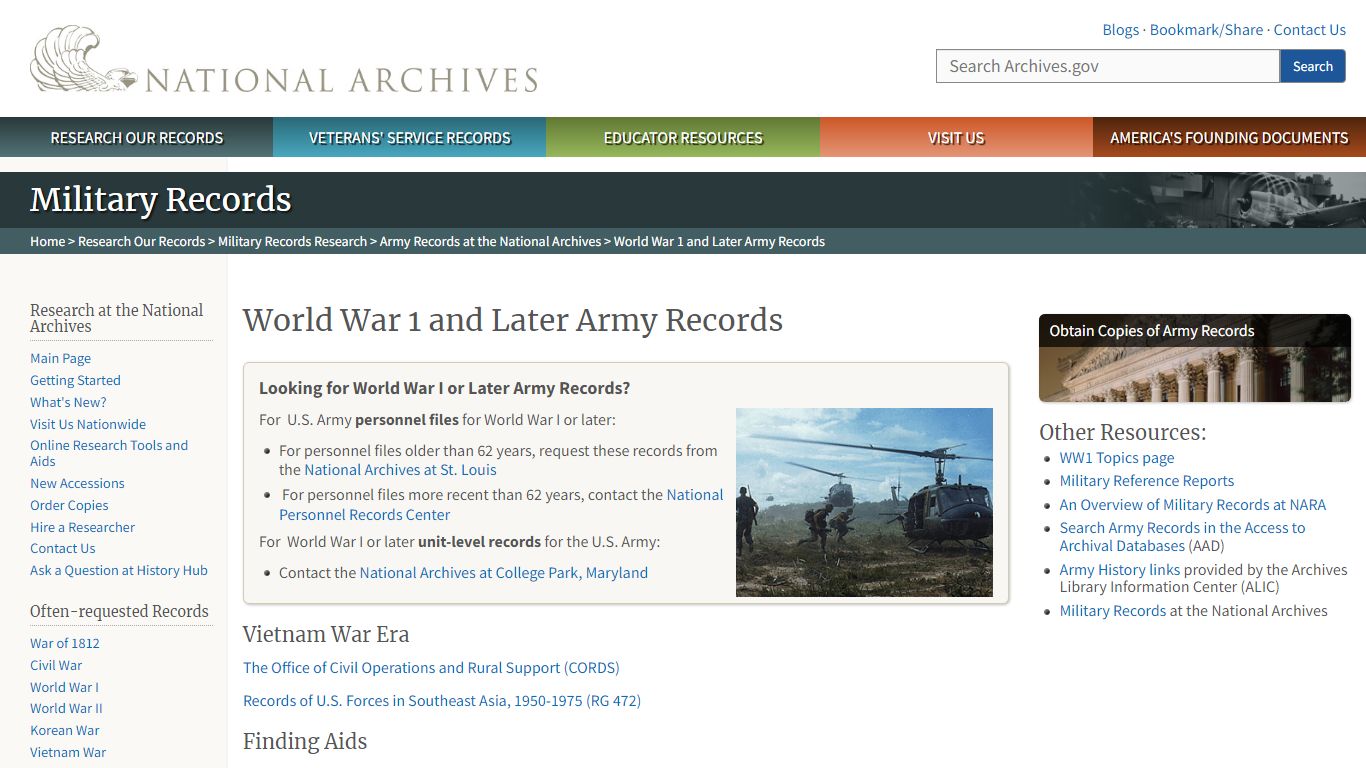Open World War I sidebar link
This screenshot has height=768, width=1366.
point(64,687)
